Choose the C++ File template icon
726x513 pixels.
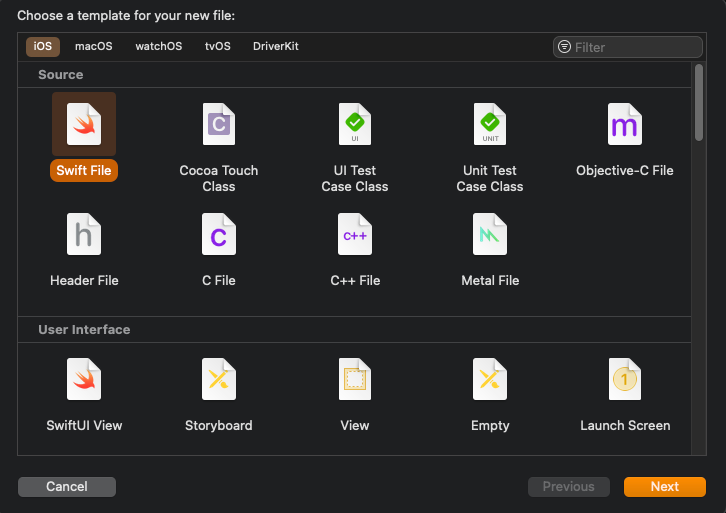coord(355,234)
